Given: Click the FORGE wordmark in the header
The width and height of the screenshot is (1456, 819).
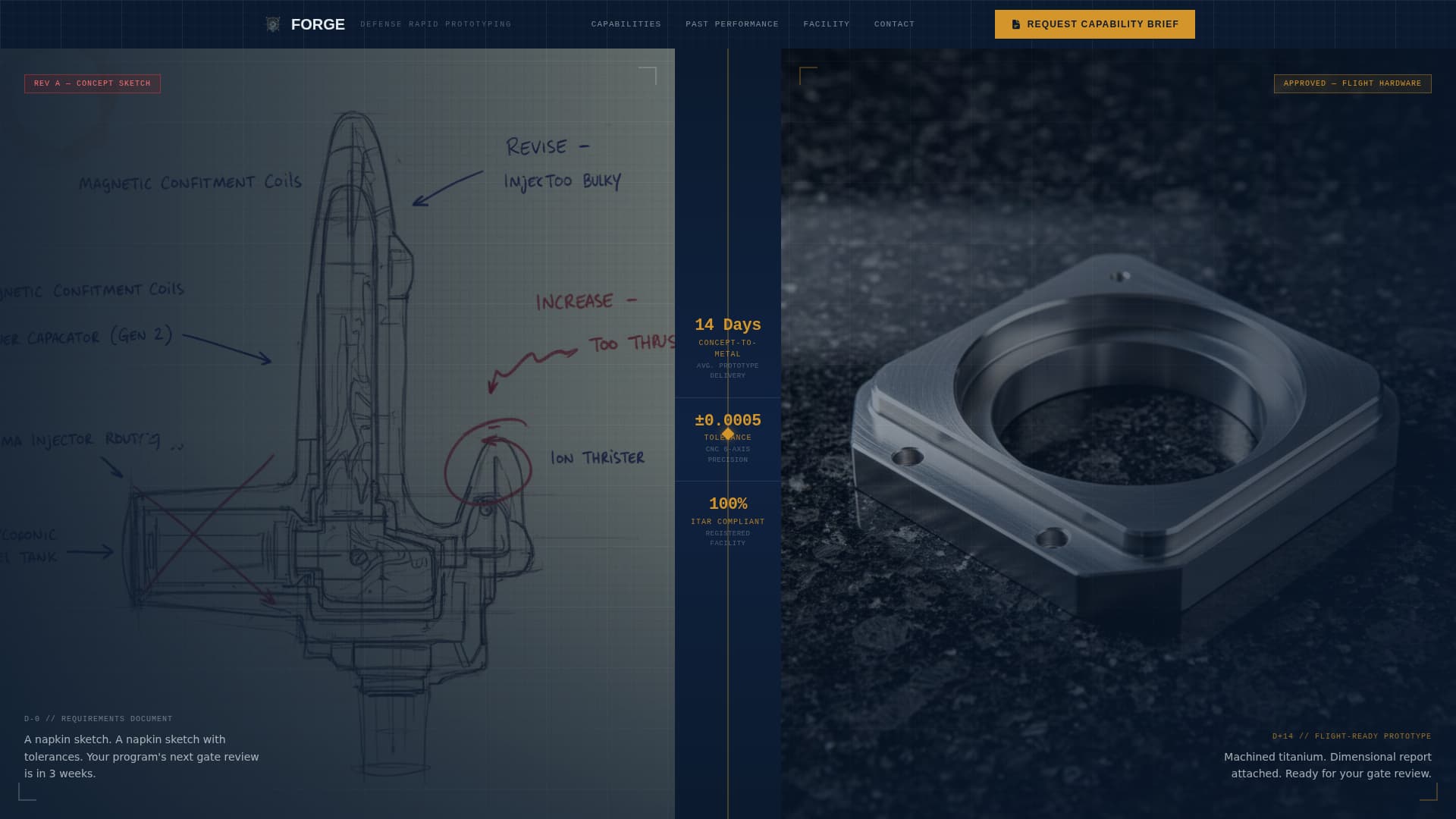Looking at the screenshot, I should (318, 24).
